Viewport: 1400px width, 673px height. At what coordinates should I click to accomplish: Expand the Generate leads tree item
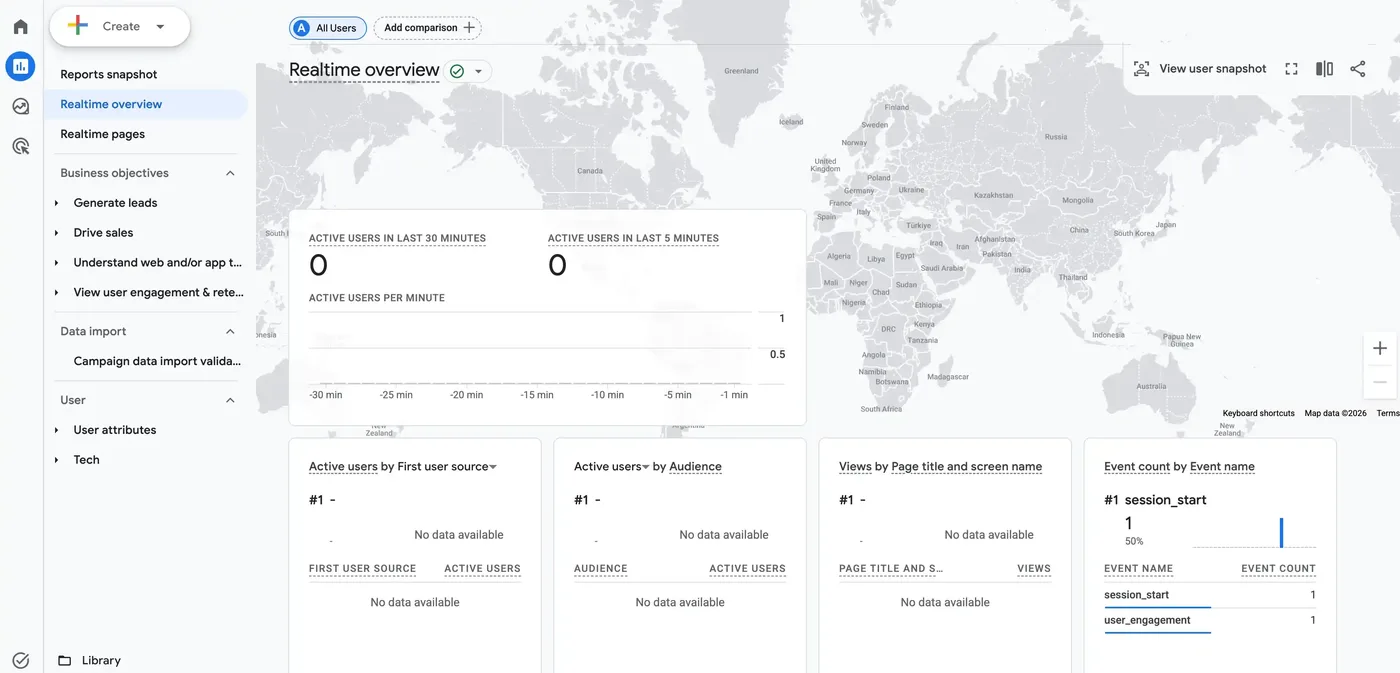coord(56,203)
